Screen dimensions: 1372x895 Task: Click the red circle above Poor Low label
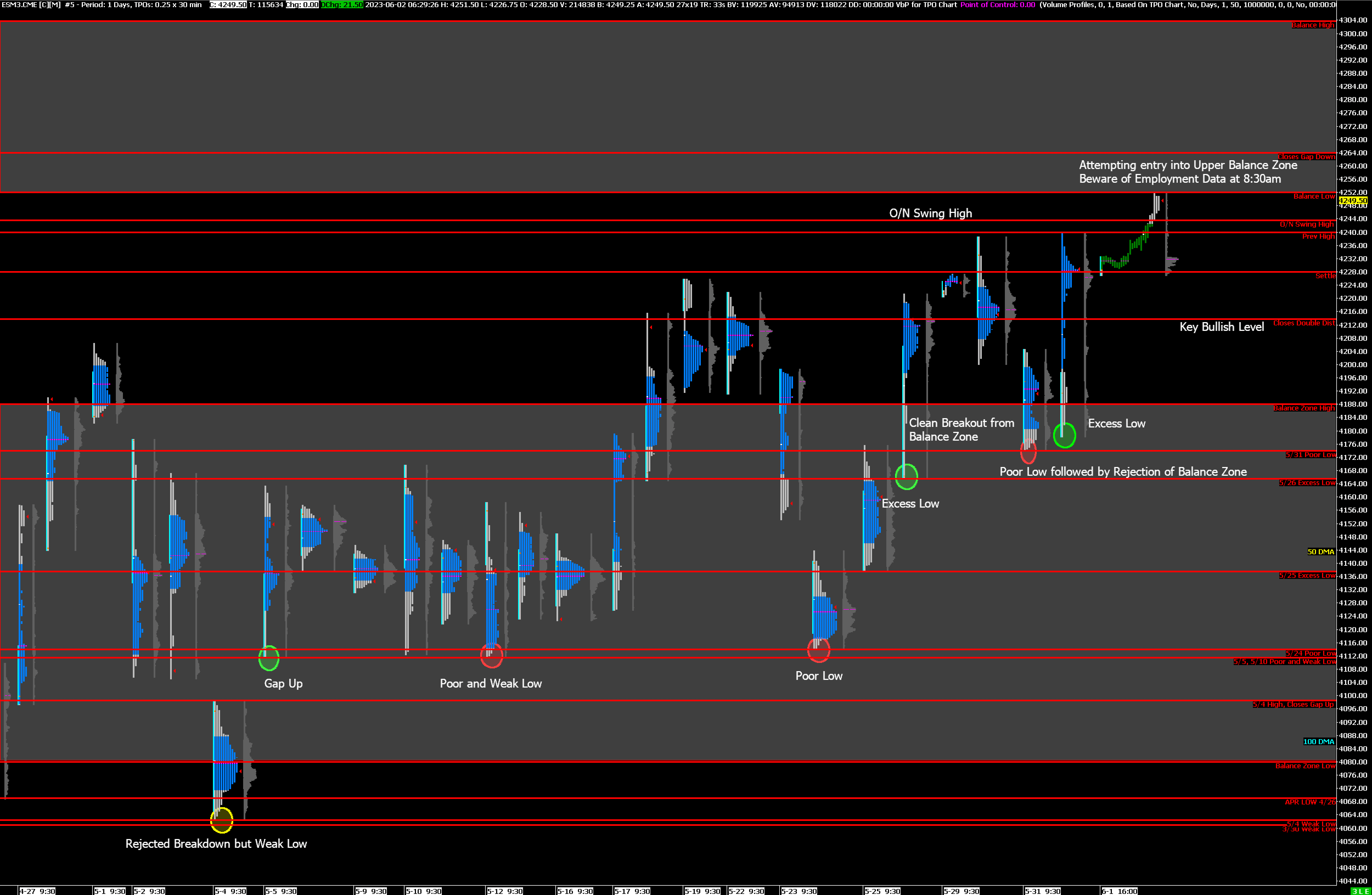pyautogui.click(x=818, y=650)
